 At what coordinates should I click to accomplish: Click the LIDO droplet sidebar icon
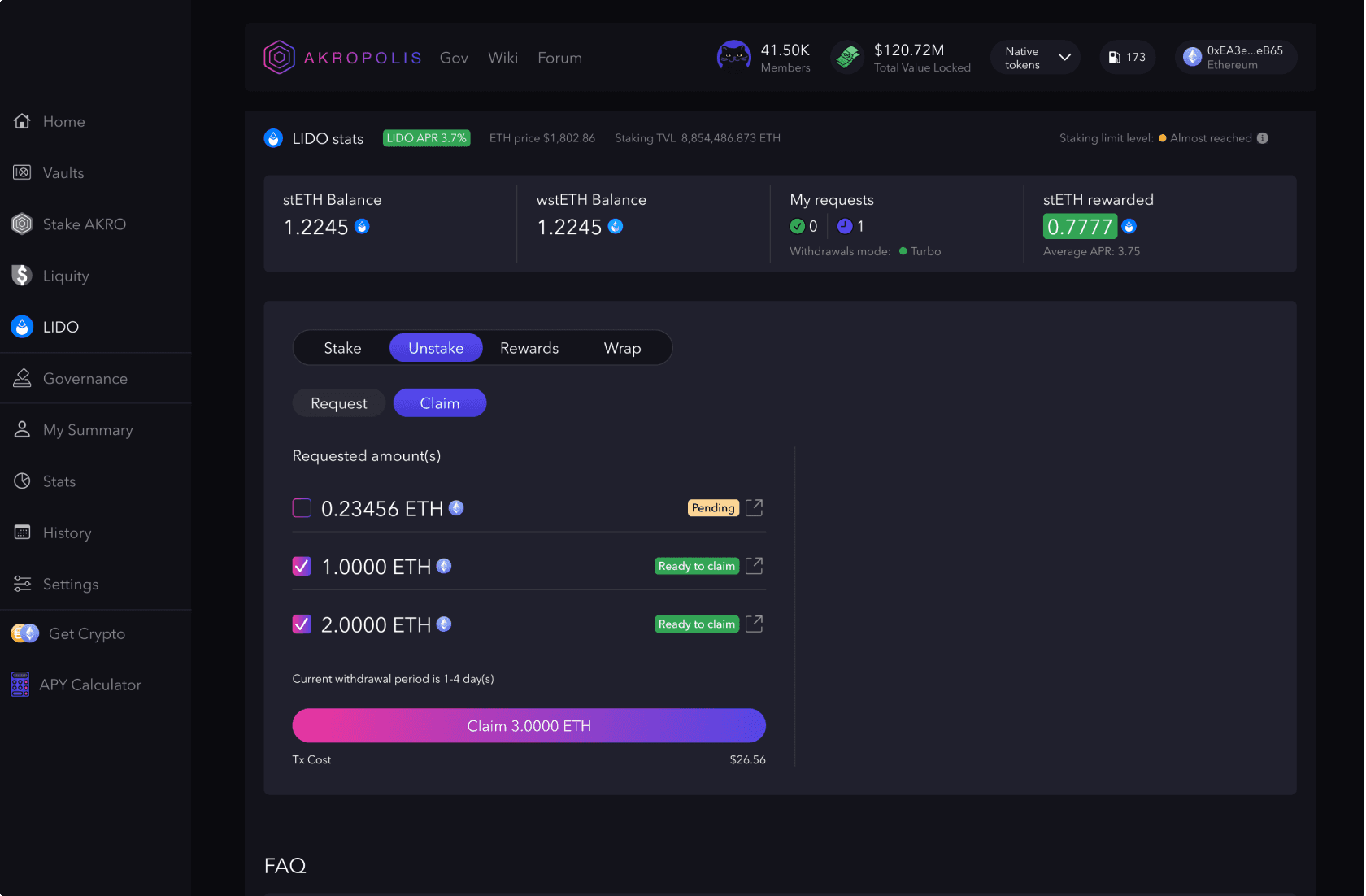(22, 327)
